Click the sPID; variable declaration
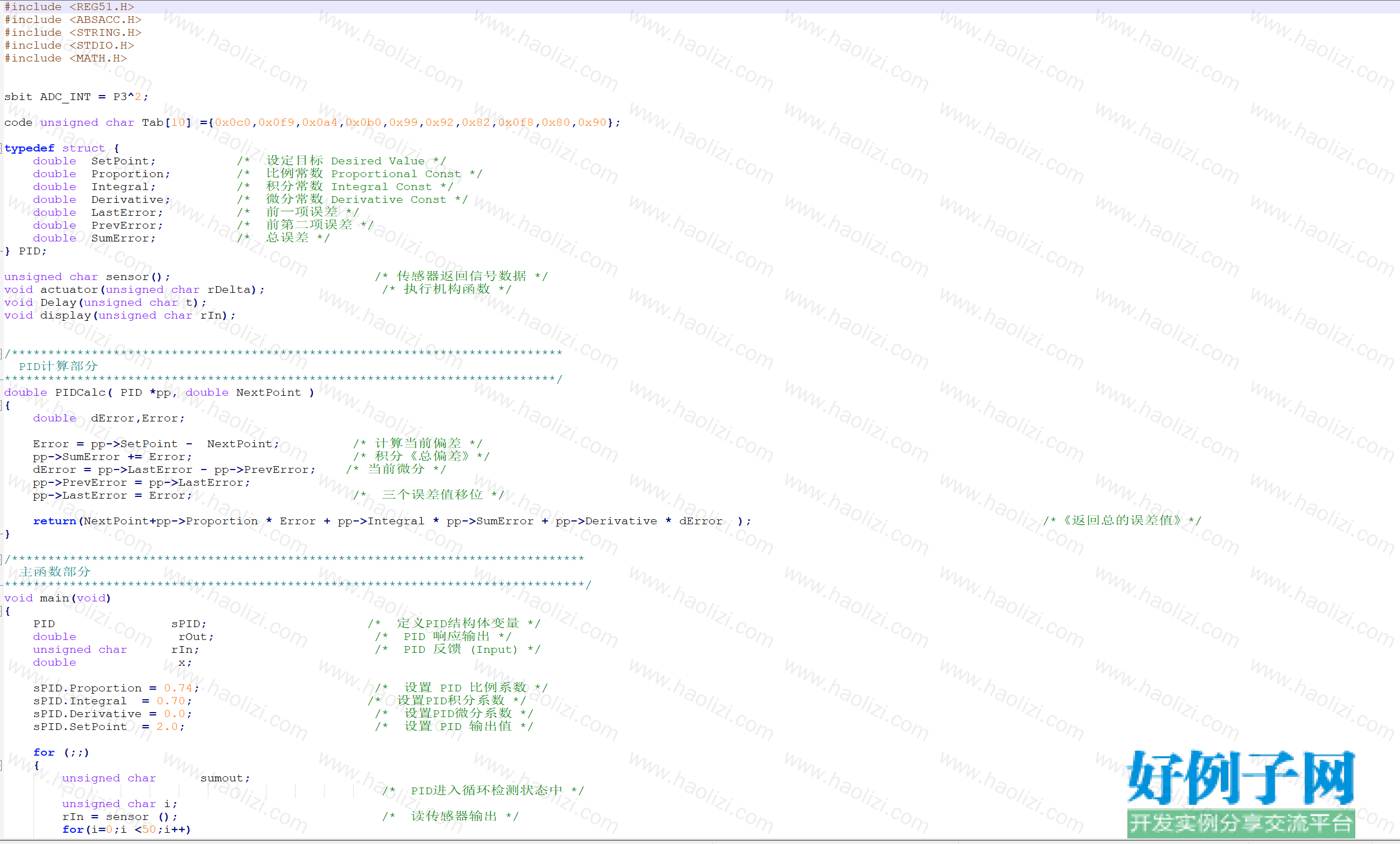The image size is (1400, 844). pos(189,624)
